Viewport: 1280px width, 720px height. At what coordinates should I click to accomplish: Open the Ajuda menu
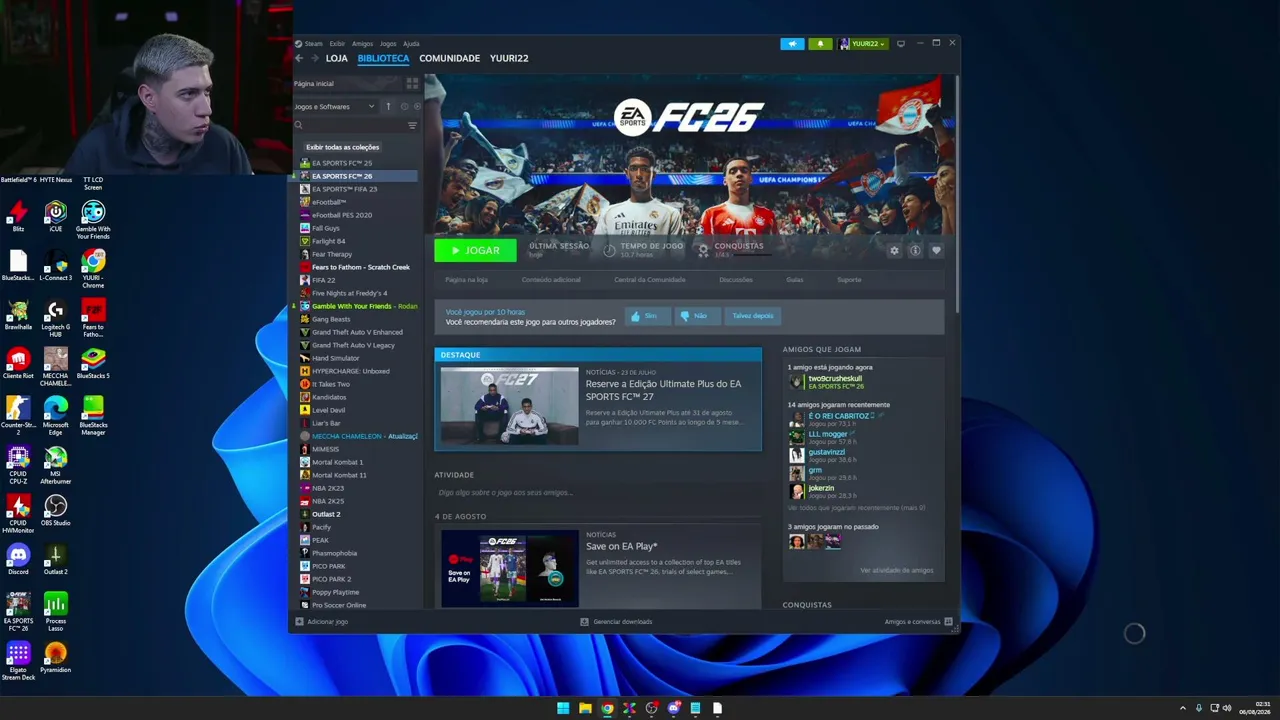pos(411,44)
